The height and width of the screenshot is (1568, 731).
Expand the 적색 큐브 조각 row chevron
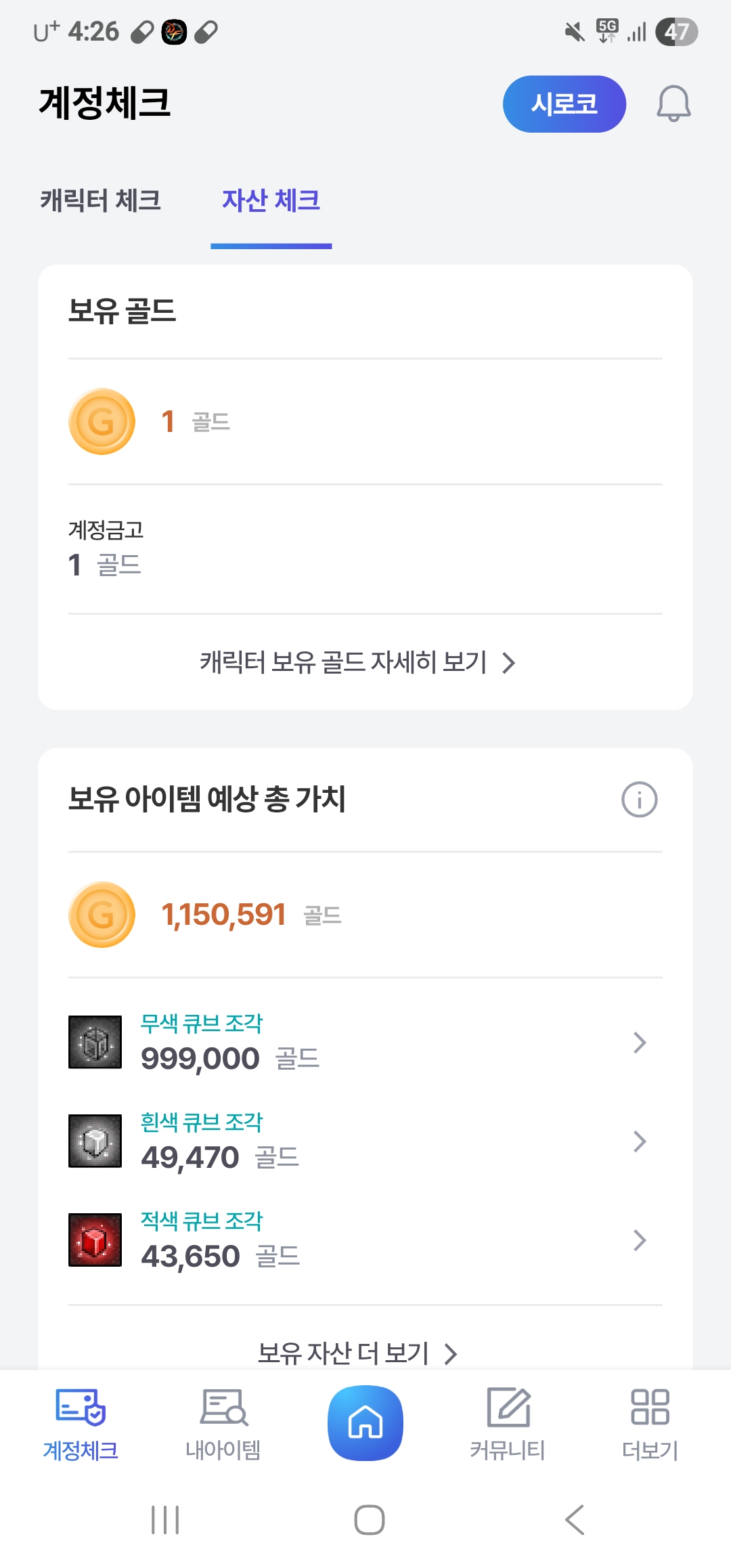(640, 1240)
